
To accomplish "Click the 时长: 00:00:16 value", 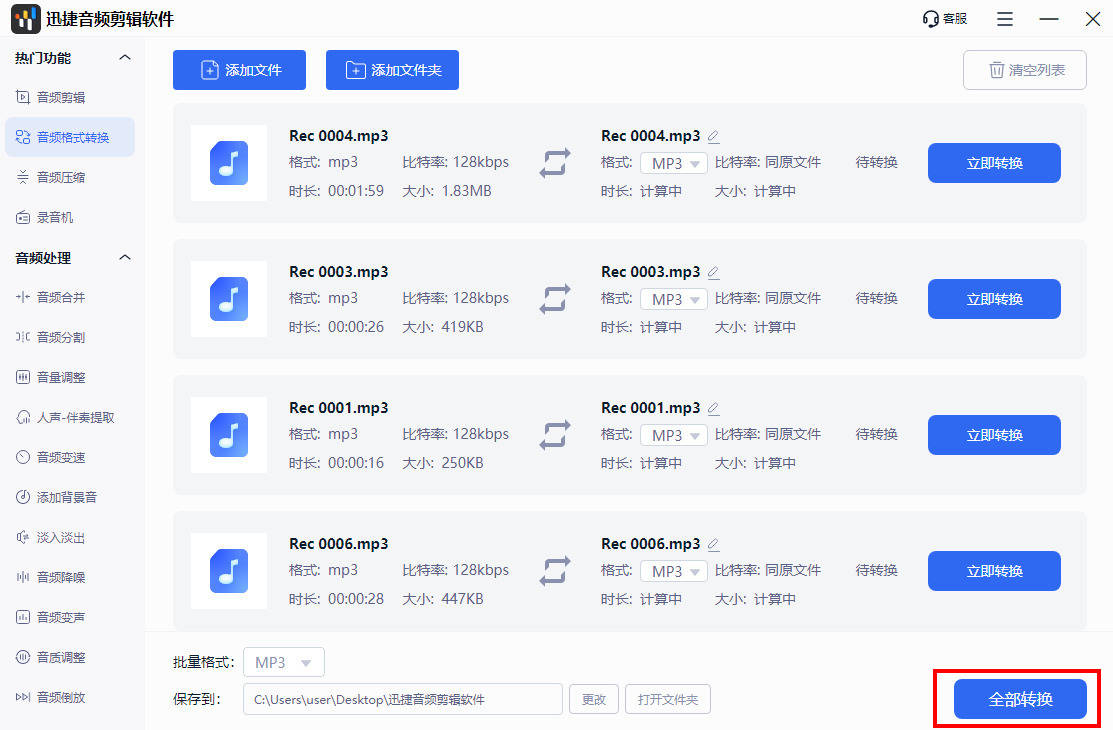I will click(336, 463).
